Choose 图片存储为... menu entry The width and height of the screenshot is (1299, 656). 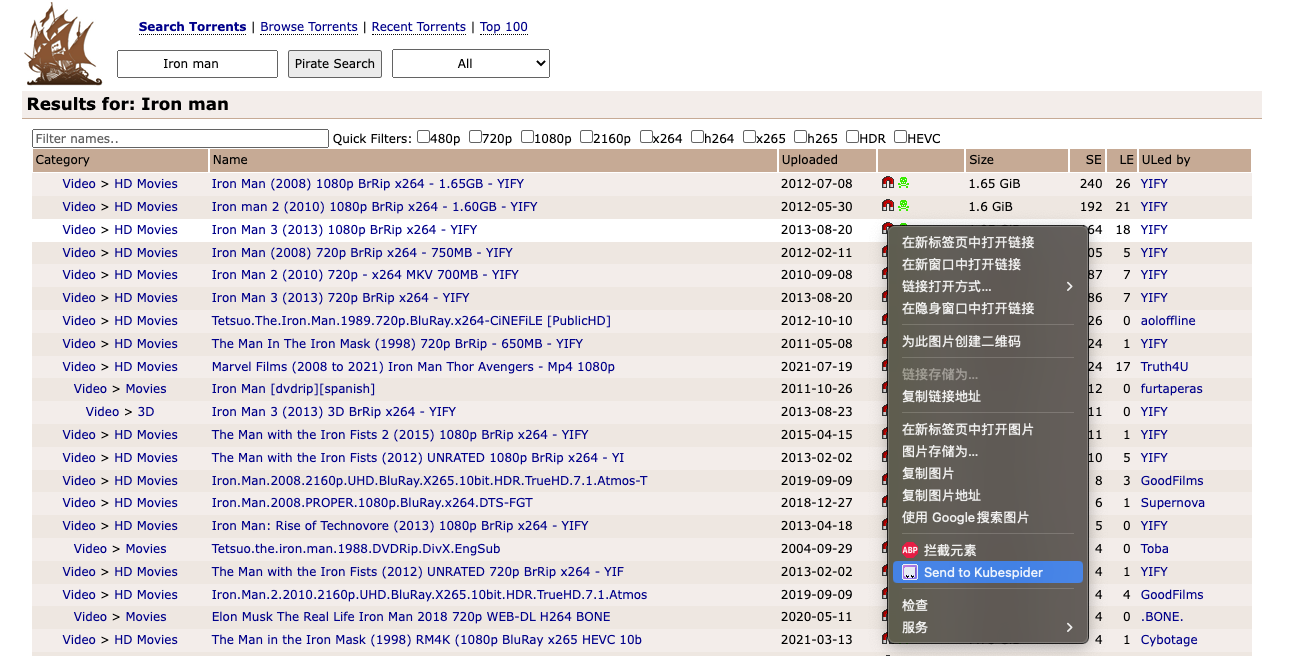pyautogui.click(x=986, y=451)
